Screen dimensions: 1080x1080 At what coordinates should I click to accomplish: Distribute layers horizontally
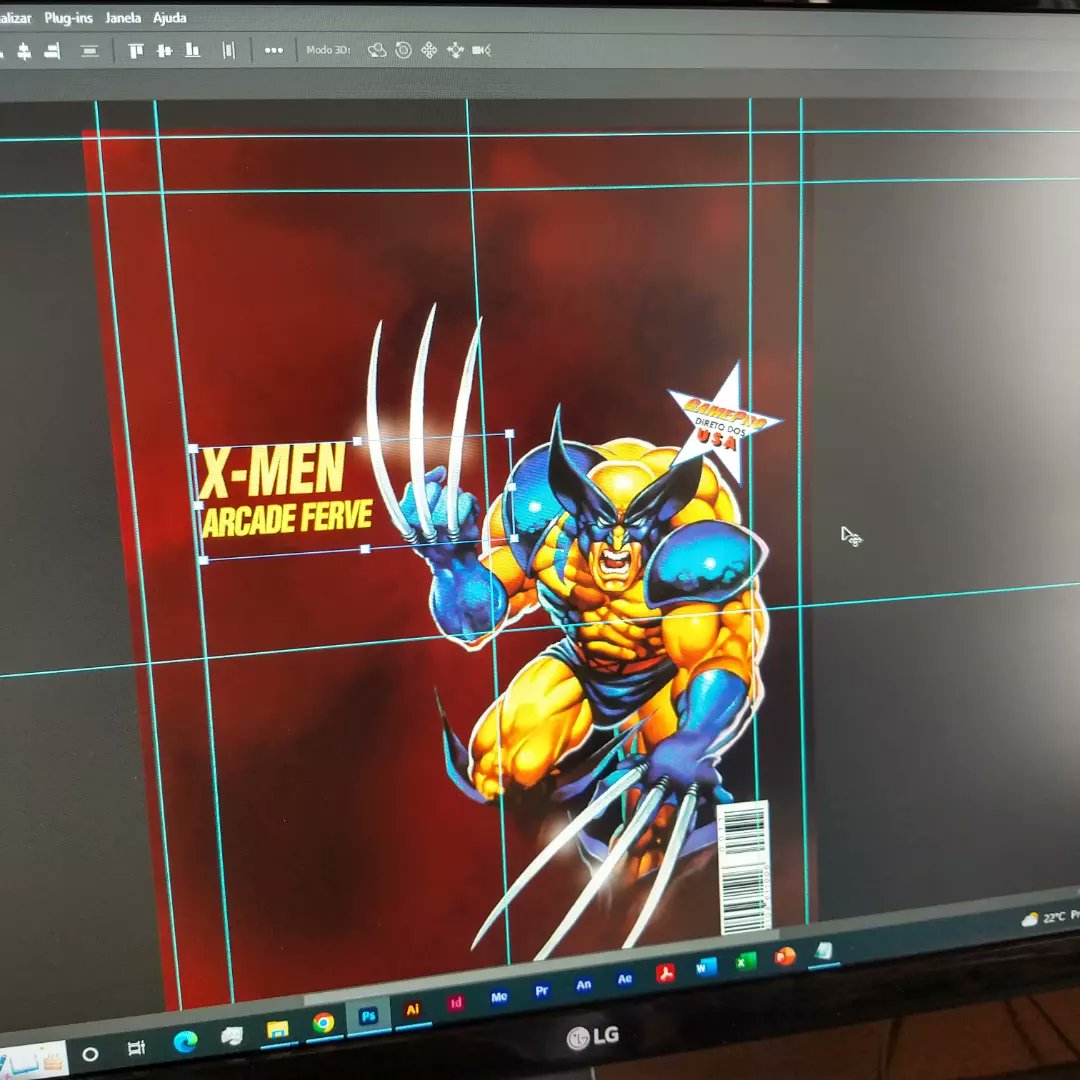point(229,50)
